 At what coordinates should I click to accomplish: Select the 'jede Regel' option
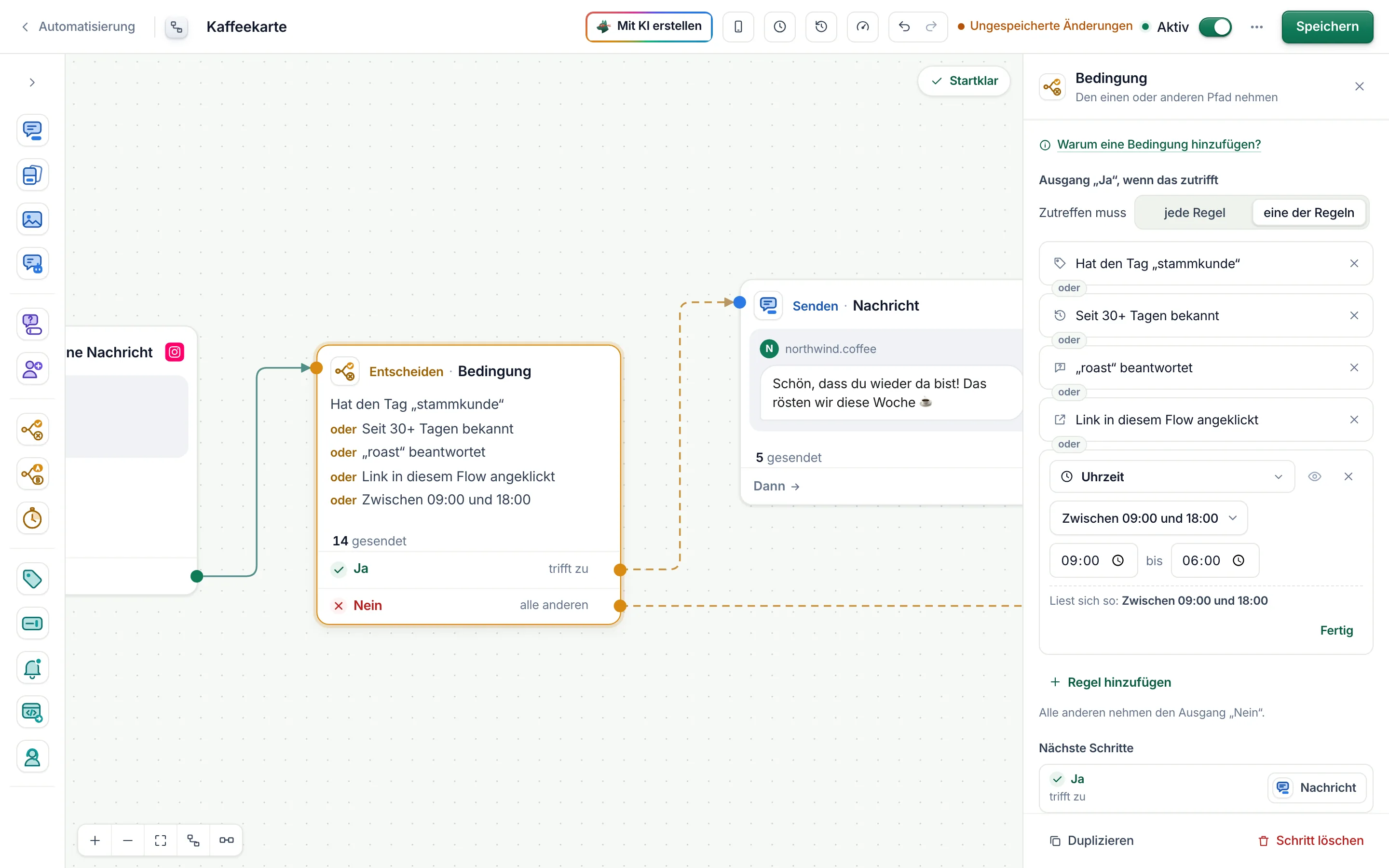[1194, 212]
